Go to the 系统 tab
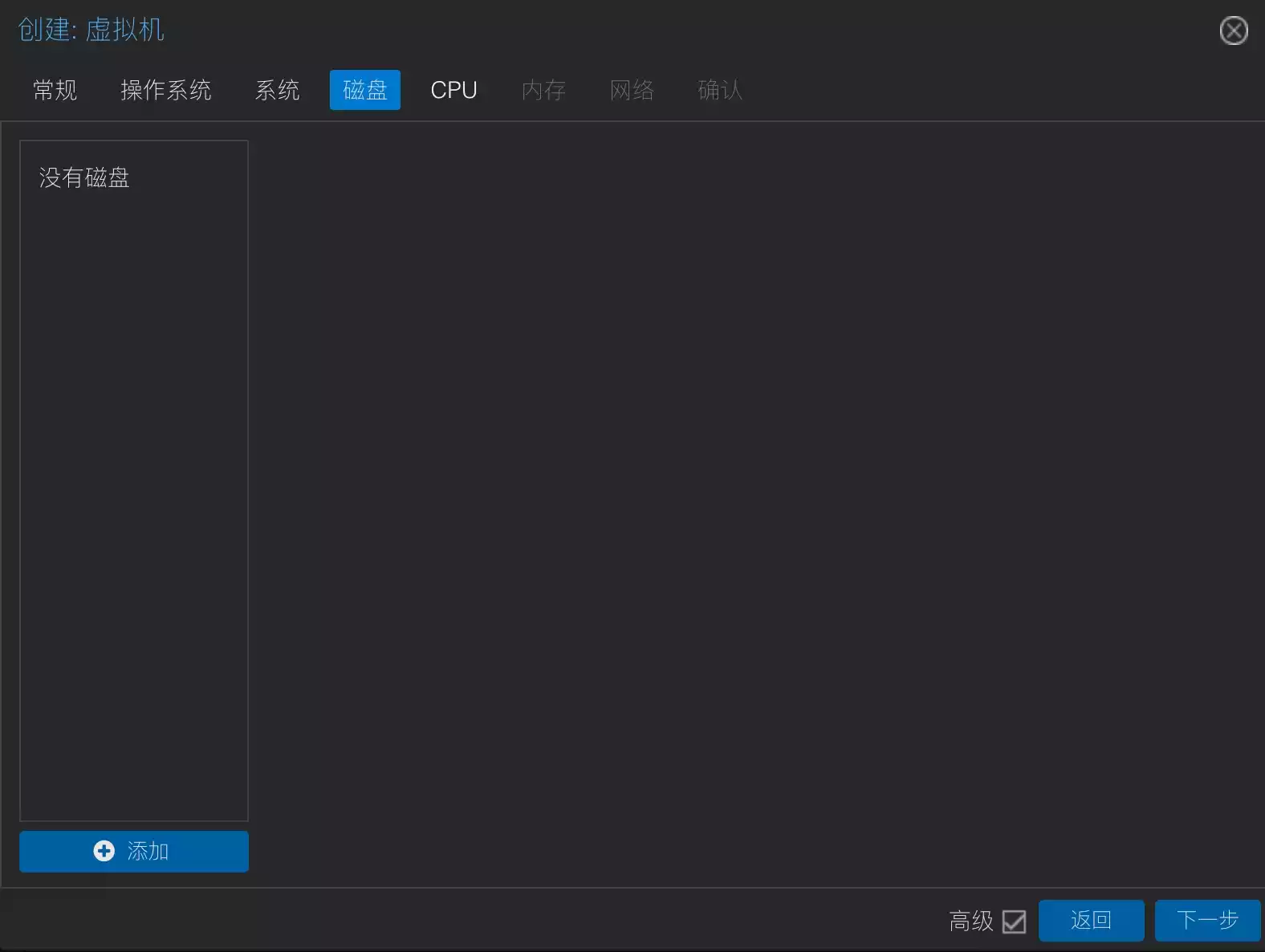Screen dimensions: 1265x952 [277, 90]
